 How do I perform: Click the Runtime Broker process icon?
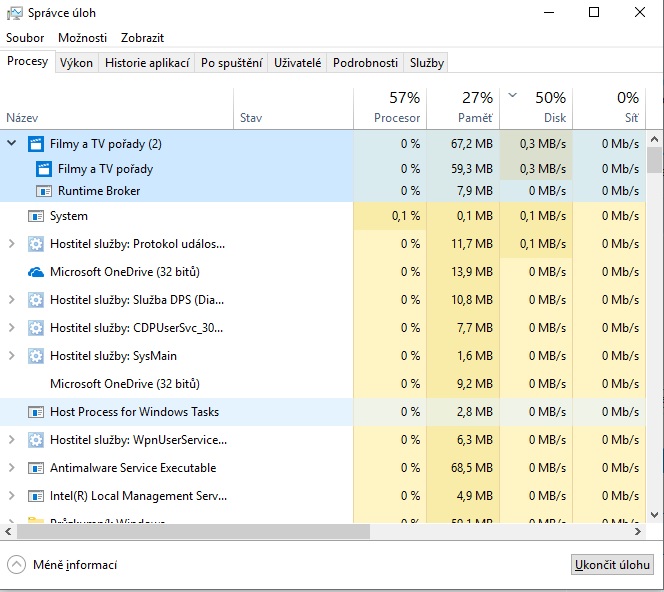click(x=44, y=191)
